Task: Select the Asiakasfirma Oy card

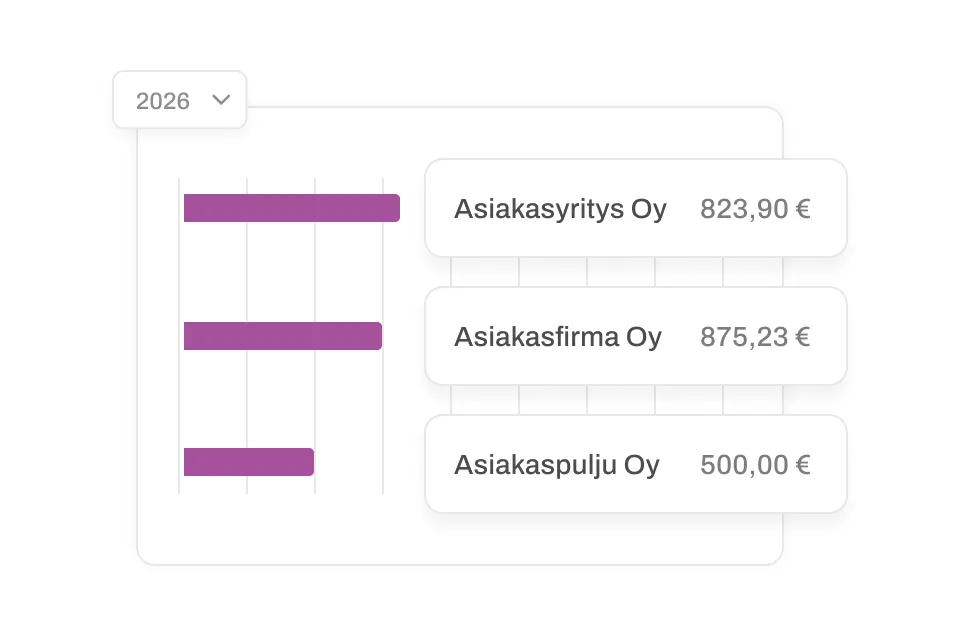Action: 636,336
